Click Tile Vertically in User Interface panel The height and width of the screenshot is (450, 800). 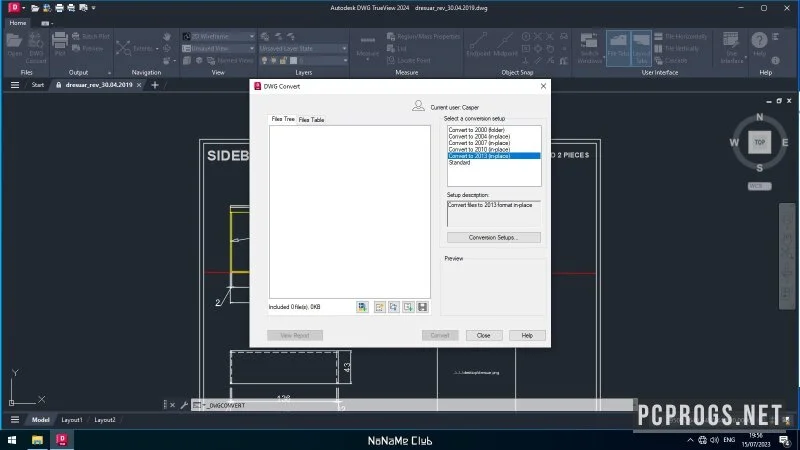677,48
